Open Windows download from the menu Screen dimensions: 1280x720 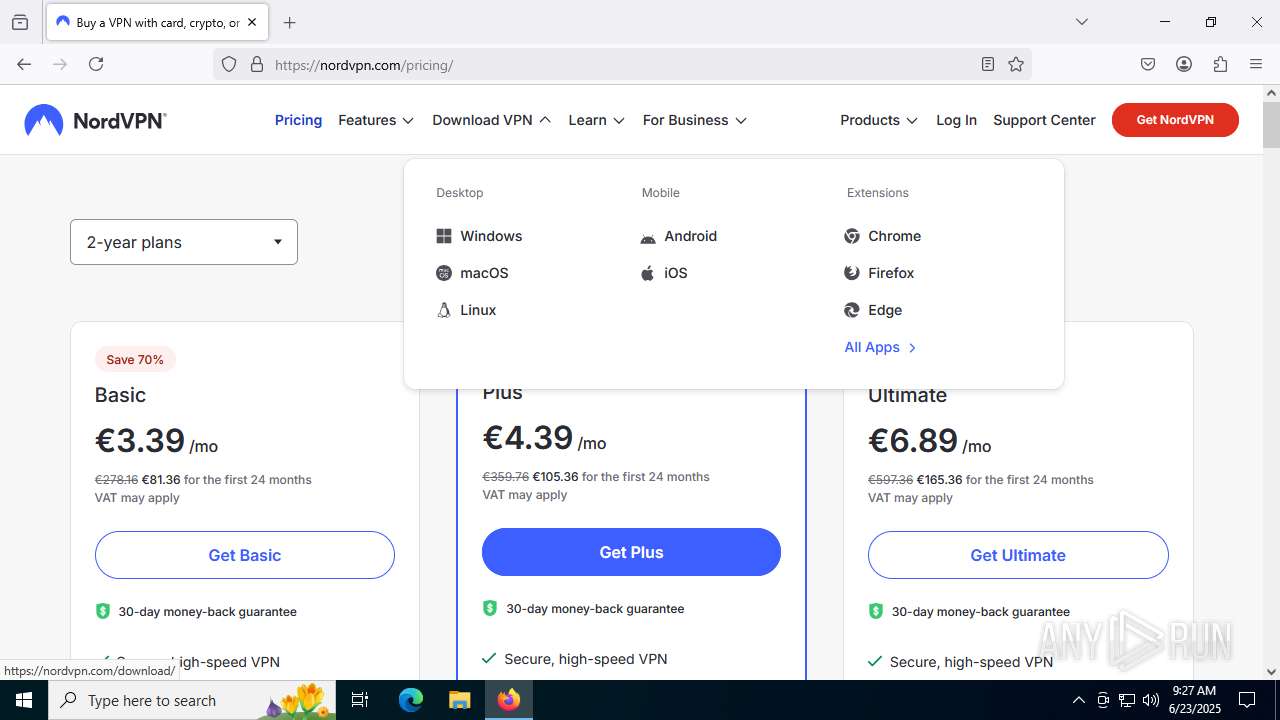click(x=480, y=236)
